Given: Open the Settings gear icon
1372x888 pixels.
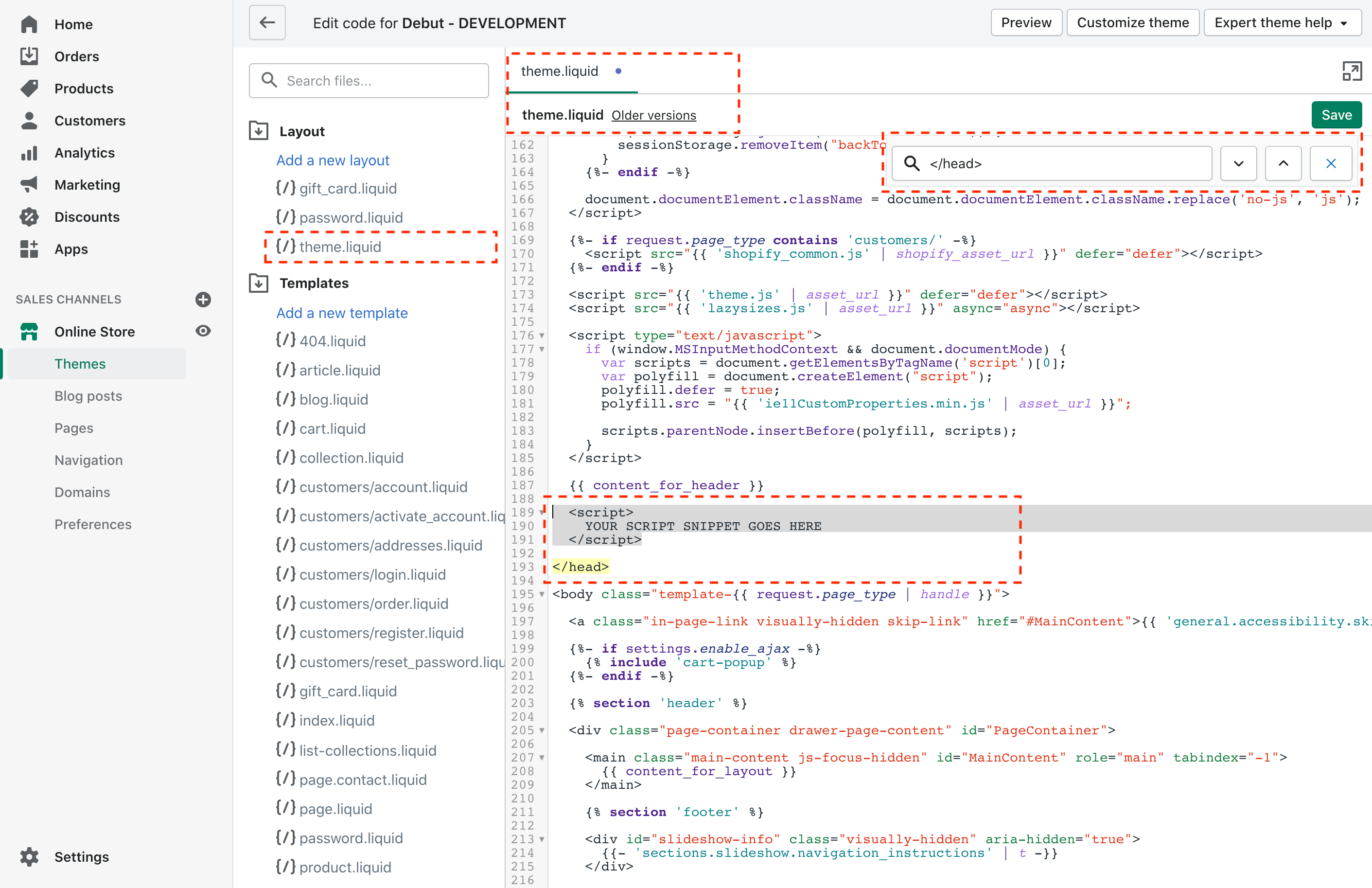Looking at the screenshot, I should click(29, 857).
